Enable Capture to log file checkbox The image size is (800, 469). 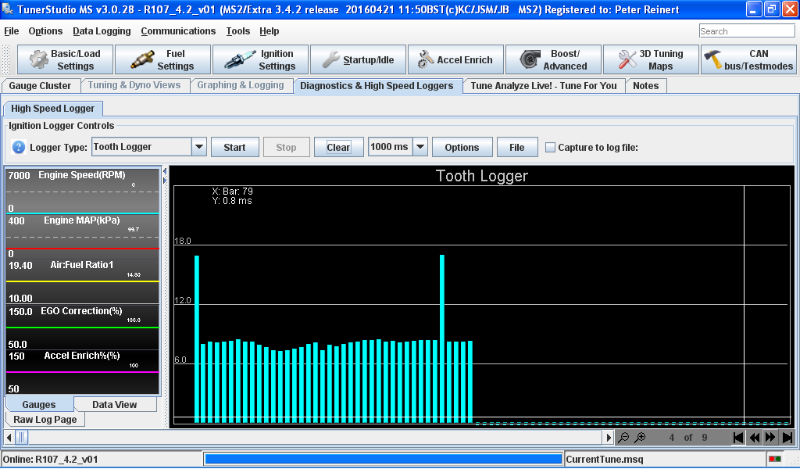[x=549, y=148]
